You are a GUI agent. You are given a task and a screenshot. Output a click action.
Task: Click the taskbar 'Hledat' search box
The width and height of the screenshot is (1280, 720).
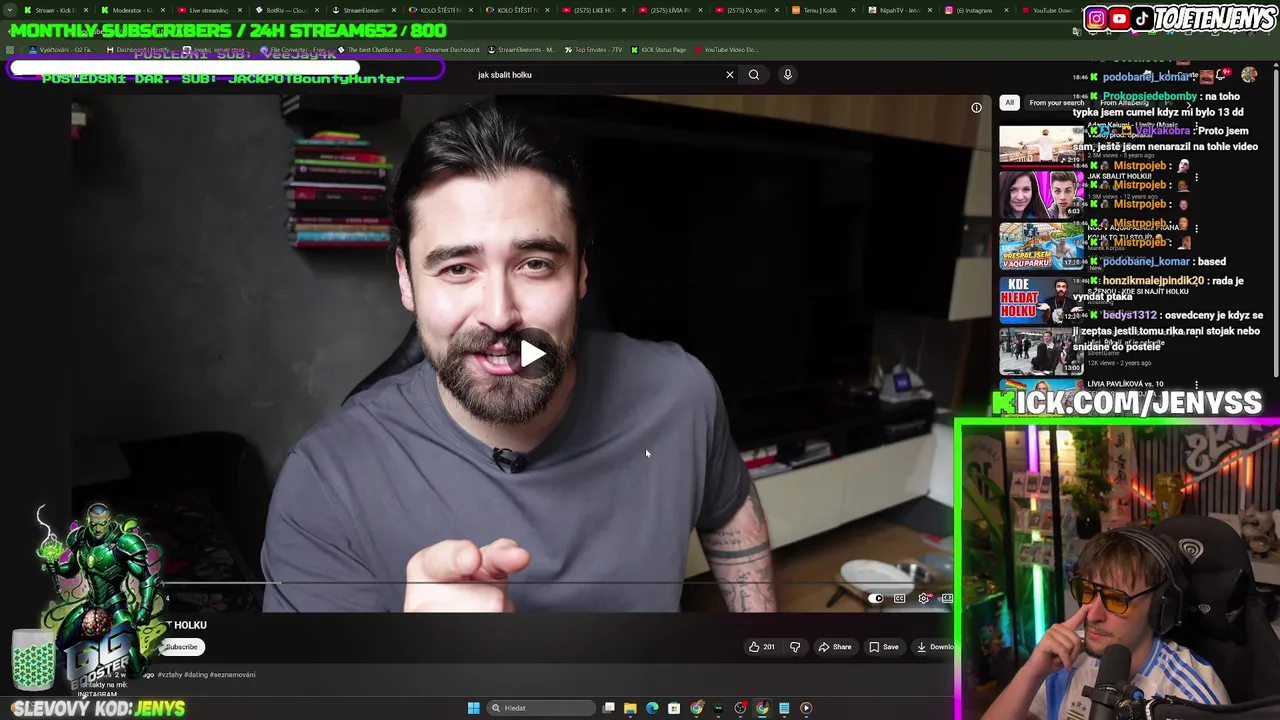540,708
